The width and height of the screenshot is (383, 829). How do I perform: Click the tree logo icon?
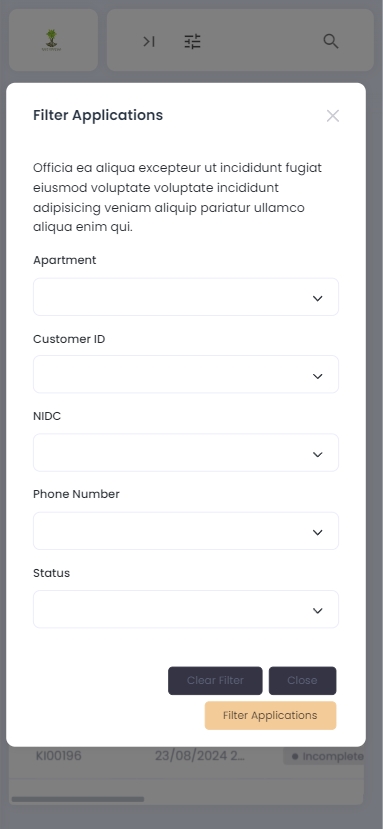(x=51, y=40)
